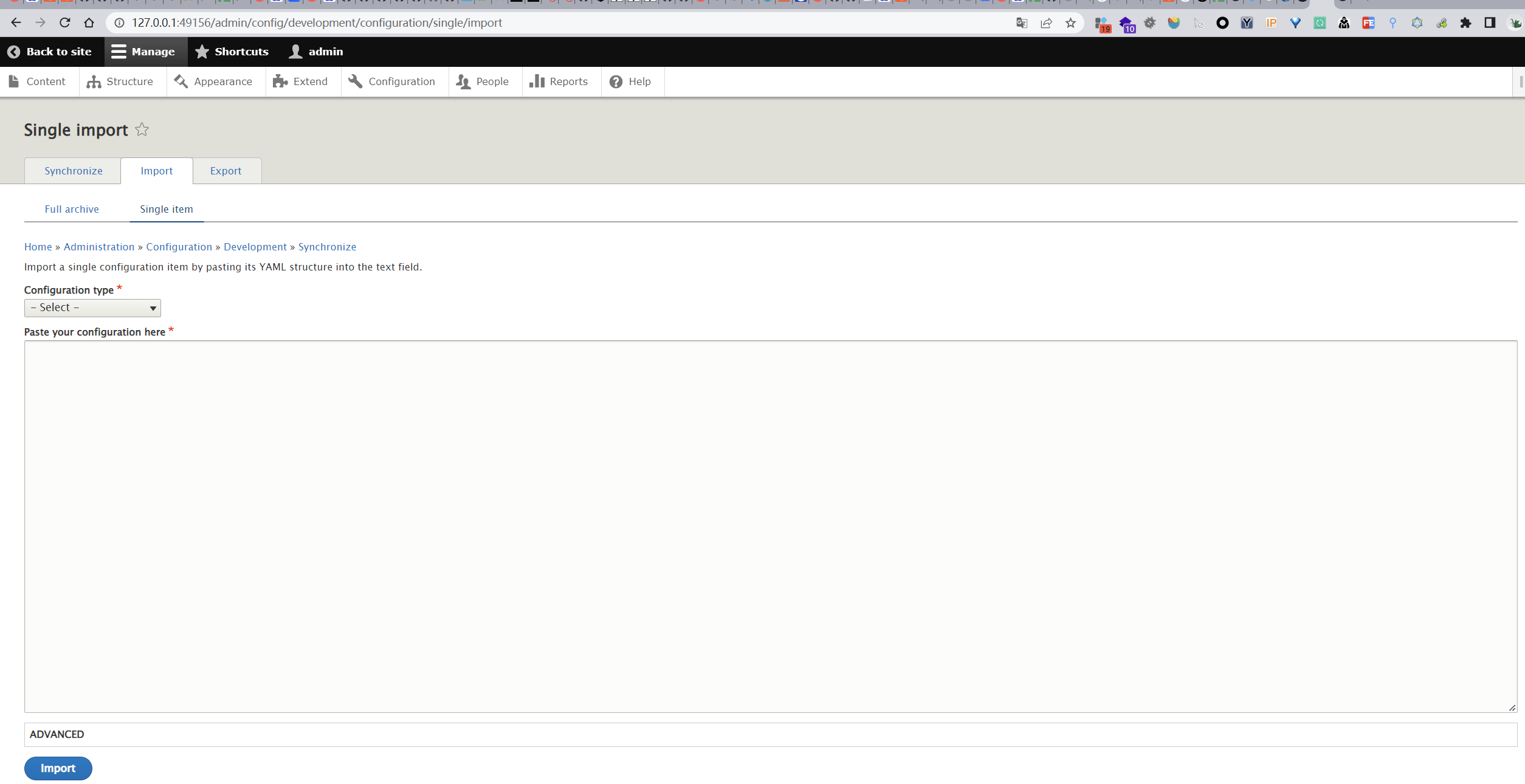1525x784 pixels.
Task: Add Single import page to shortcuts star
Action: (x=142, y=129)
